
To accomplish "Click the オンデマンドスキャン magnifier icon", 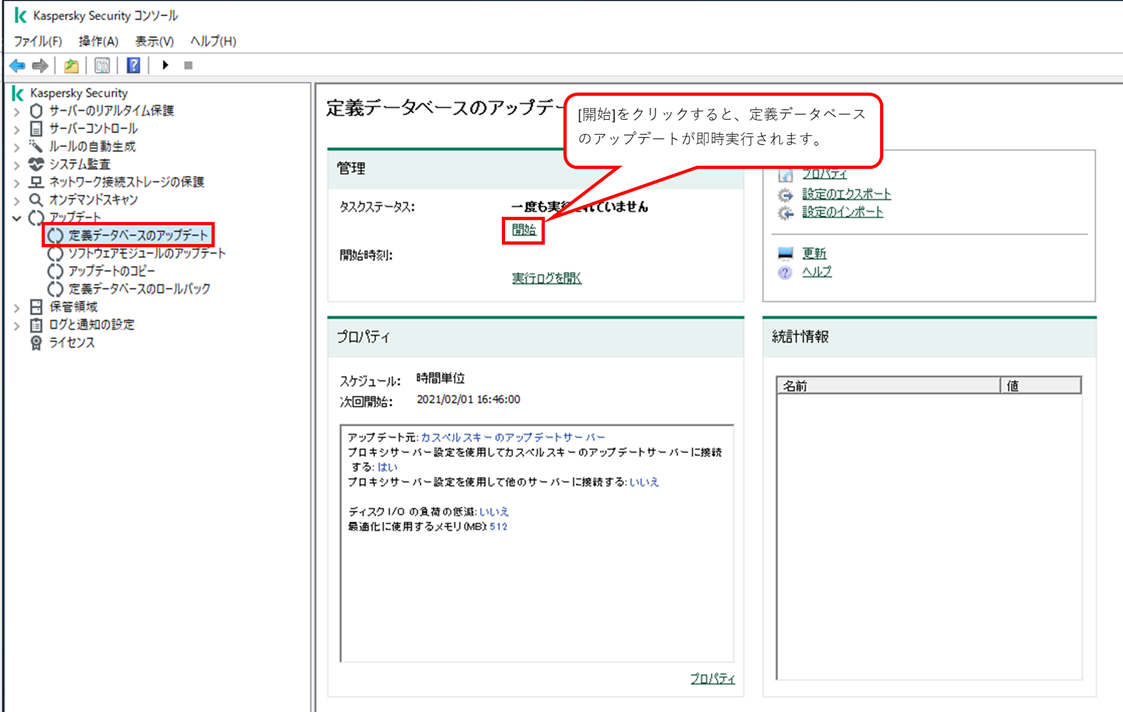I will coord(36,200).
